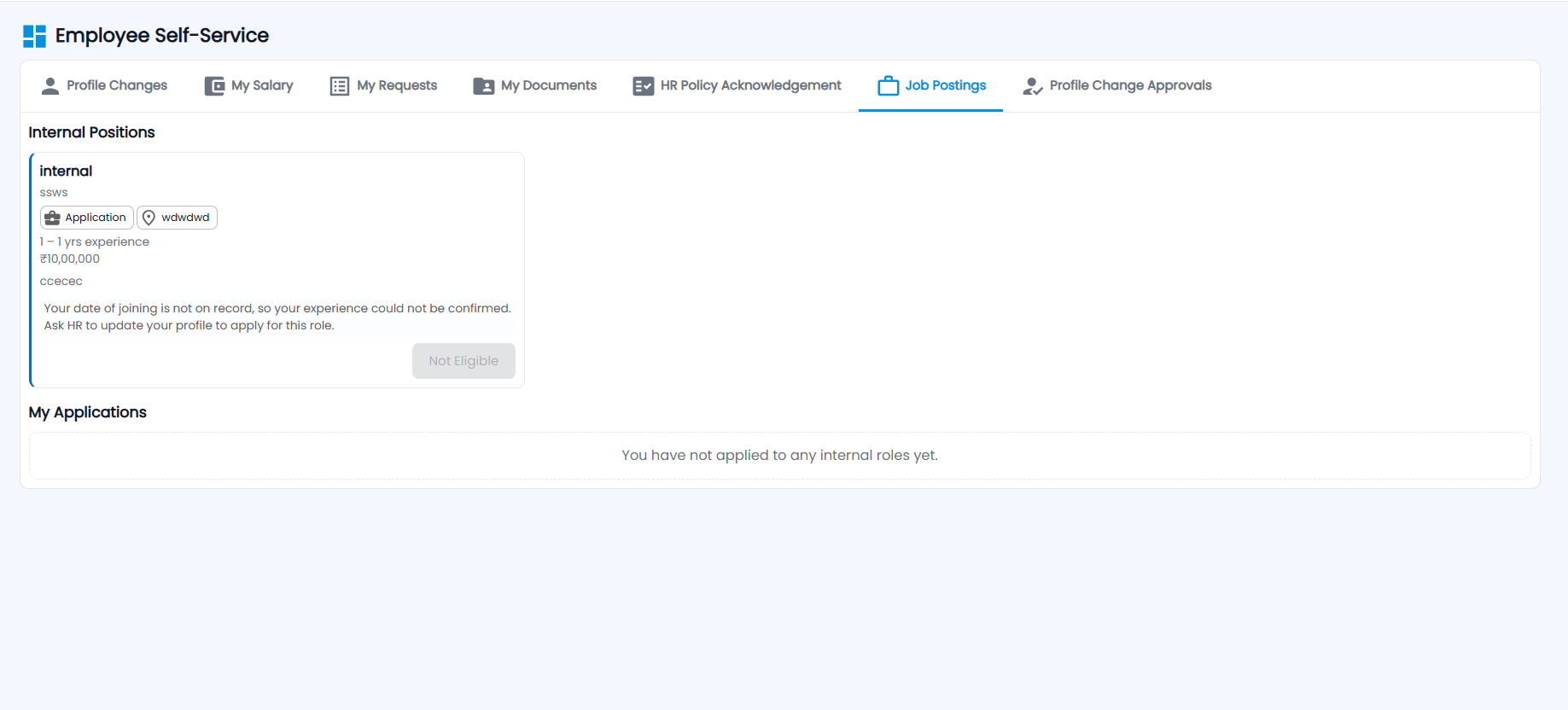This screenshot has height=710, width=1568.
Task: Click the HR Policy Acknowledgement checklist icon
Action: point(644,86)
